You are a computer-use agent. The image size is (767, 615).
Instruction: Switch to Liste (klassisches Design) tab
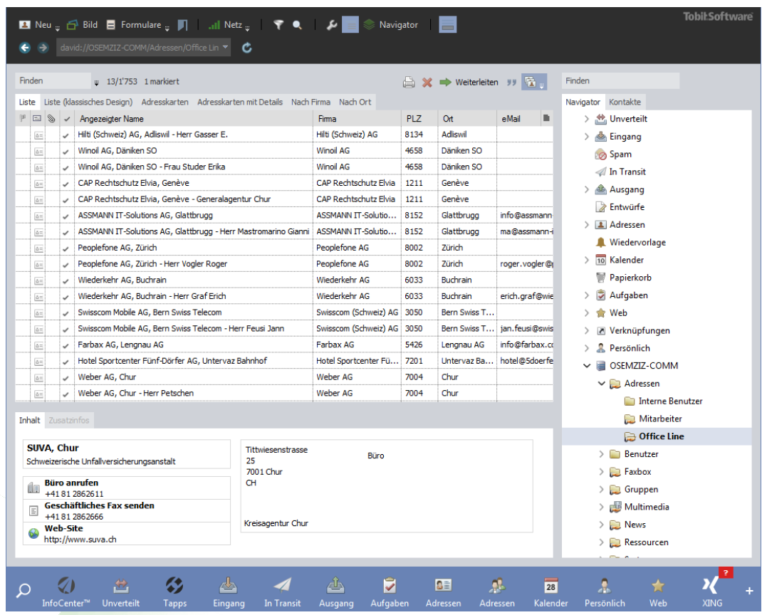88,102
